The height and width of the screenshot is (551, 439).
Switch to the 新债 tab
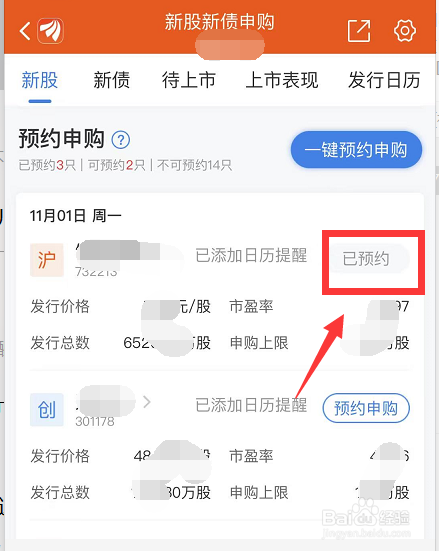point(111,80)
